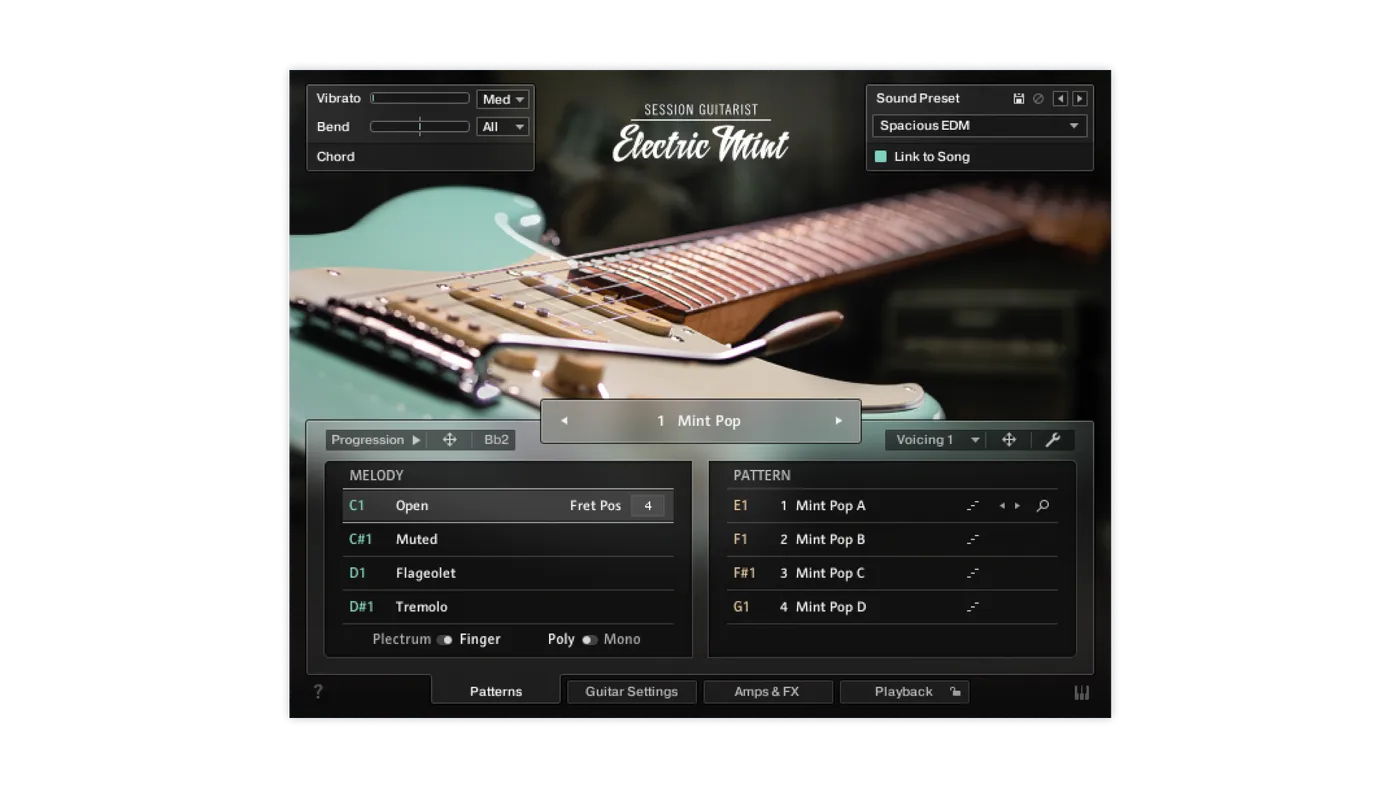This screenshot has height=788, width=1400.
Task: Toggle the Link to Song checkbox
Action: point(881,157)
